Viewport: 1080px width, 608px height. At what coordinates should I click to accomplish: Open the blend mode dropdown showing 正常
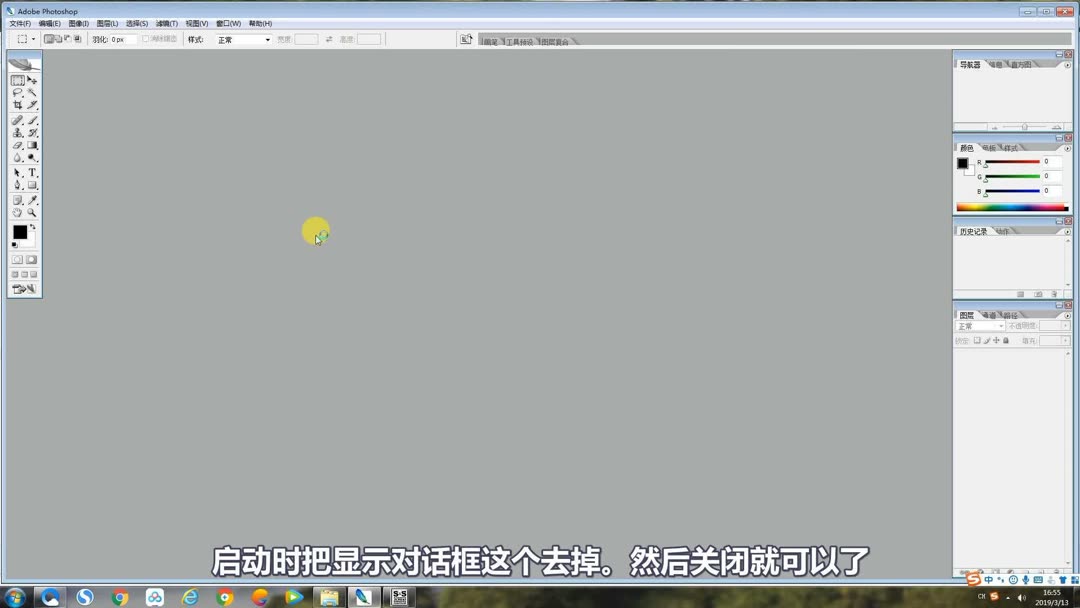980,325
